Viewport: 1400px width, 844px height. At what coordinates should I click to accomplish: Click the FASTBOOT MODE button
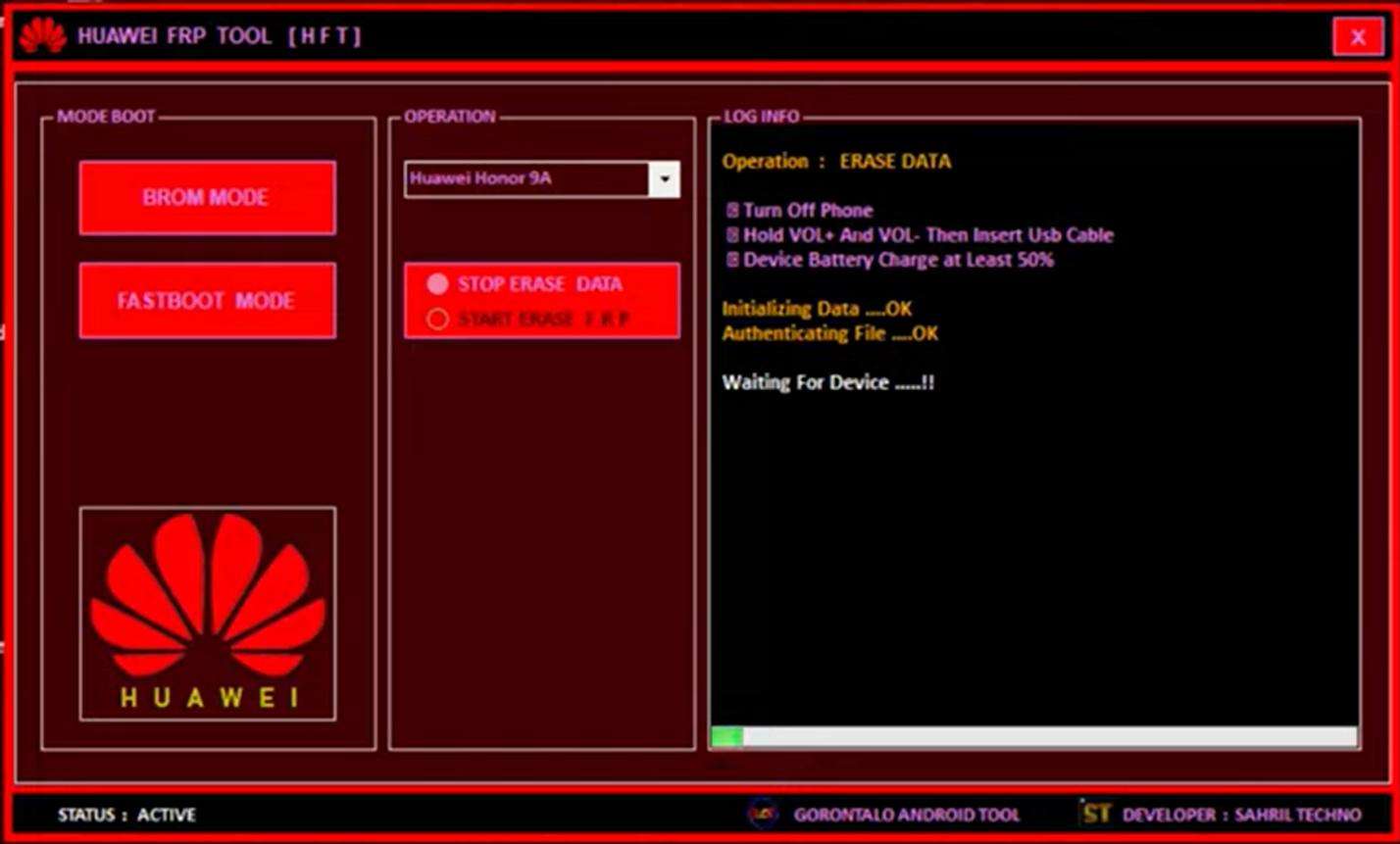pos(207,300)
